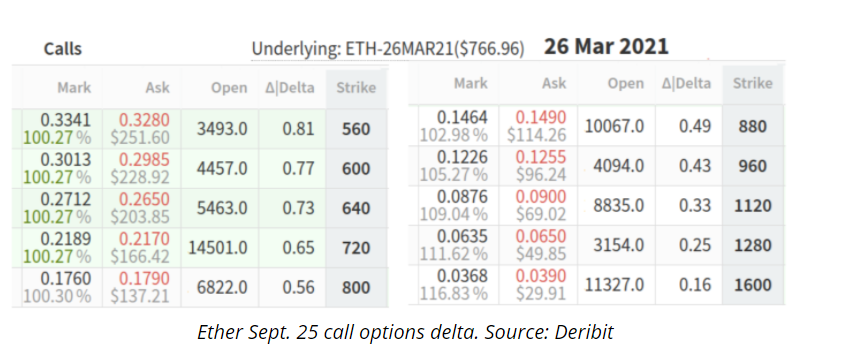Click the 0.0390 ask for strike 1600

tap(540, 275)
